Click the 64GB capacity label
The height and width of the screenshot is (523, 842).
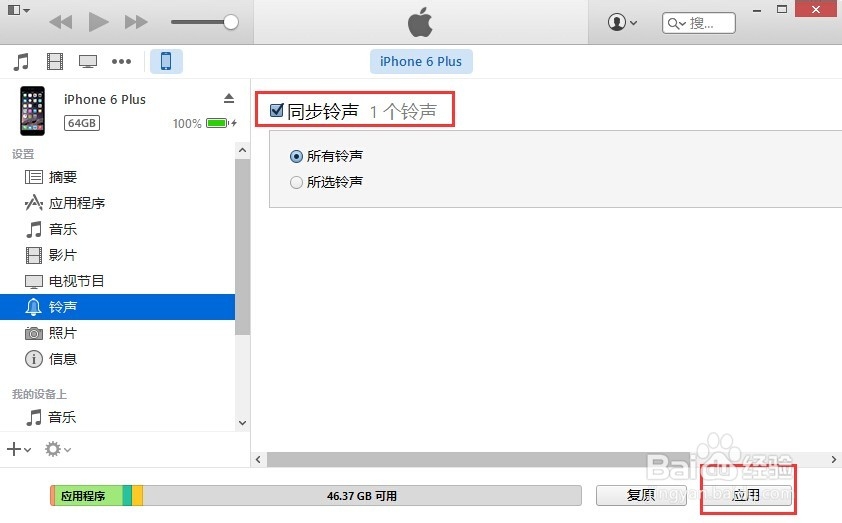point(82,123)
